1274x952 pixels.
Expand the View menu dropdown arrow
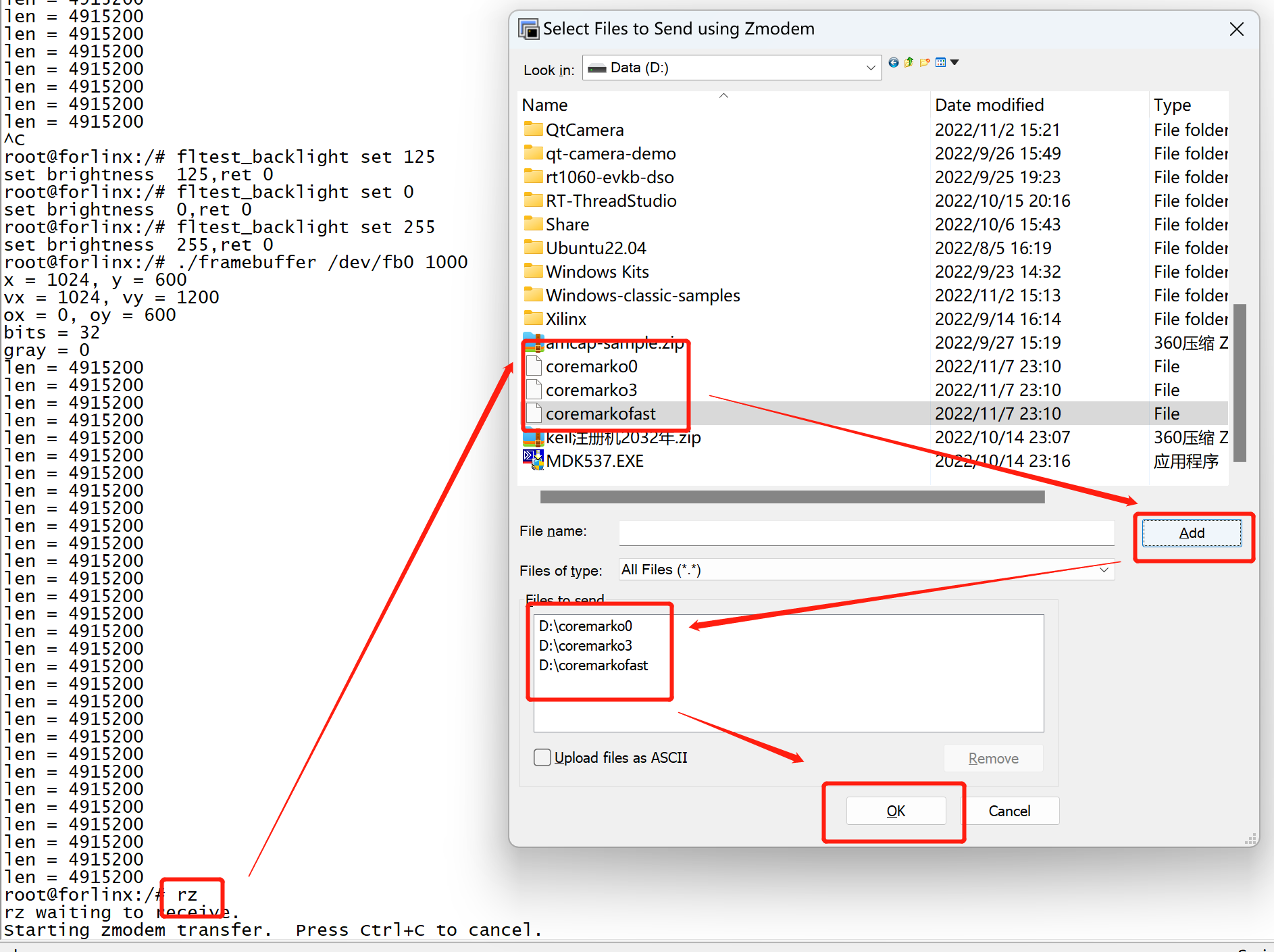(x=954, y=63)
